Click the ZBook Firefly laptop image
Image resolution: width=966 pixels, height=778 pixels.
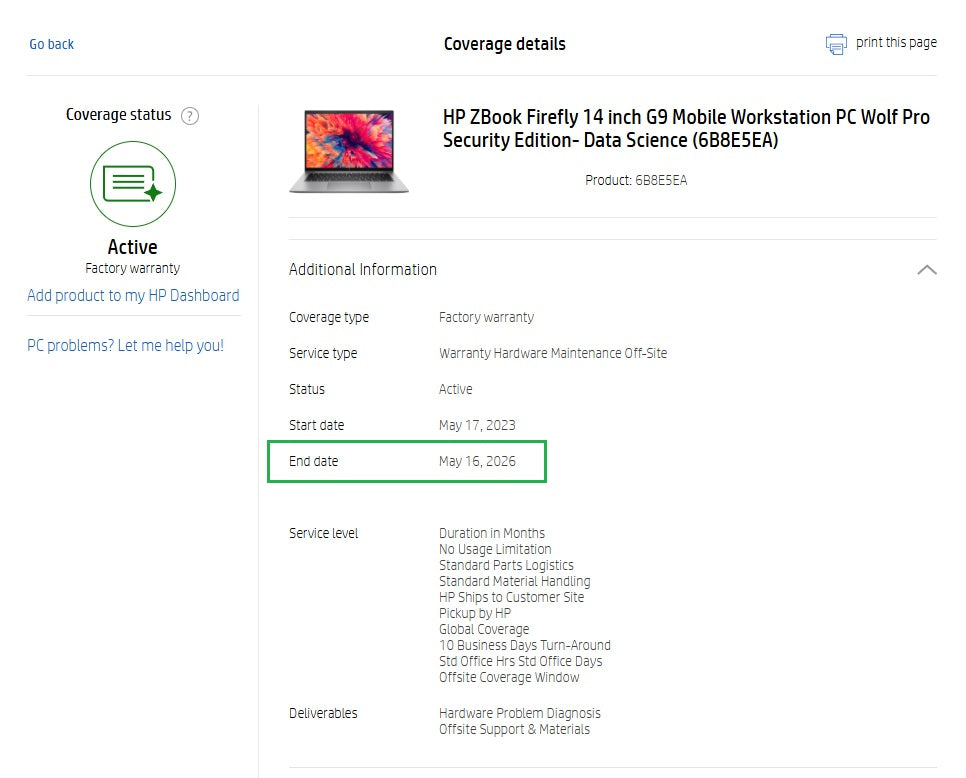tap(349, 152)
